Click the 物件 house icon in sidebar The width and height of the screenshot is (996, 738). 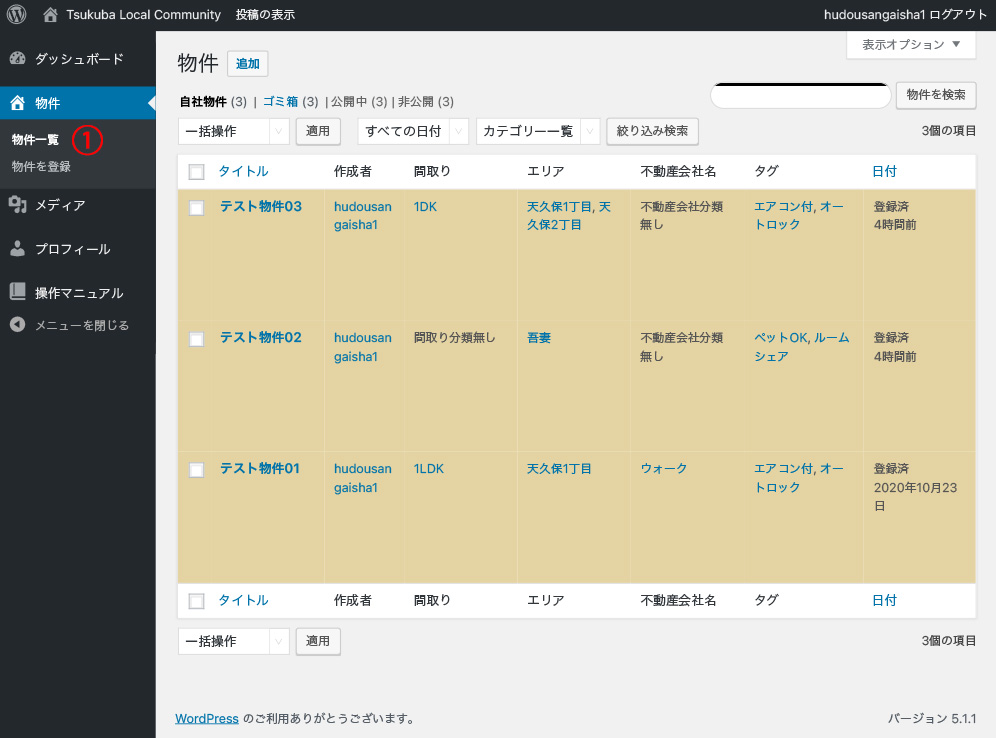coord(17,103)
